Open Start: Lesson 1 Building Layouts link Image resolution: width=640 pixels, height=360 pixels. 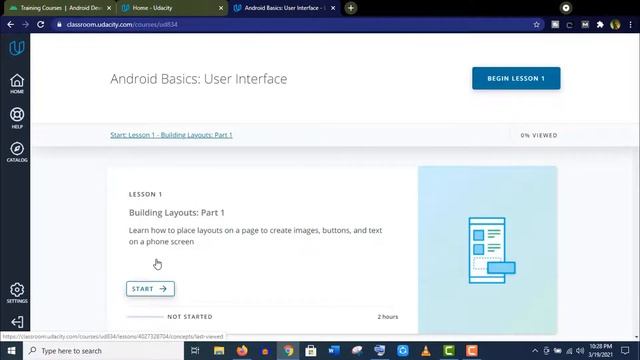[171, 135]
